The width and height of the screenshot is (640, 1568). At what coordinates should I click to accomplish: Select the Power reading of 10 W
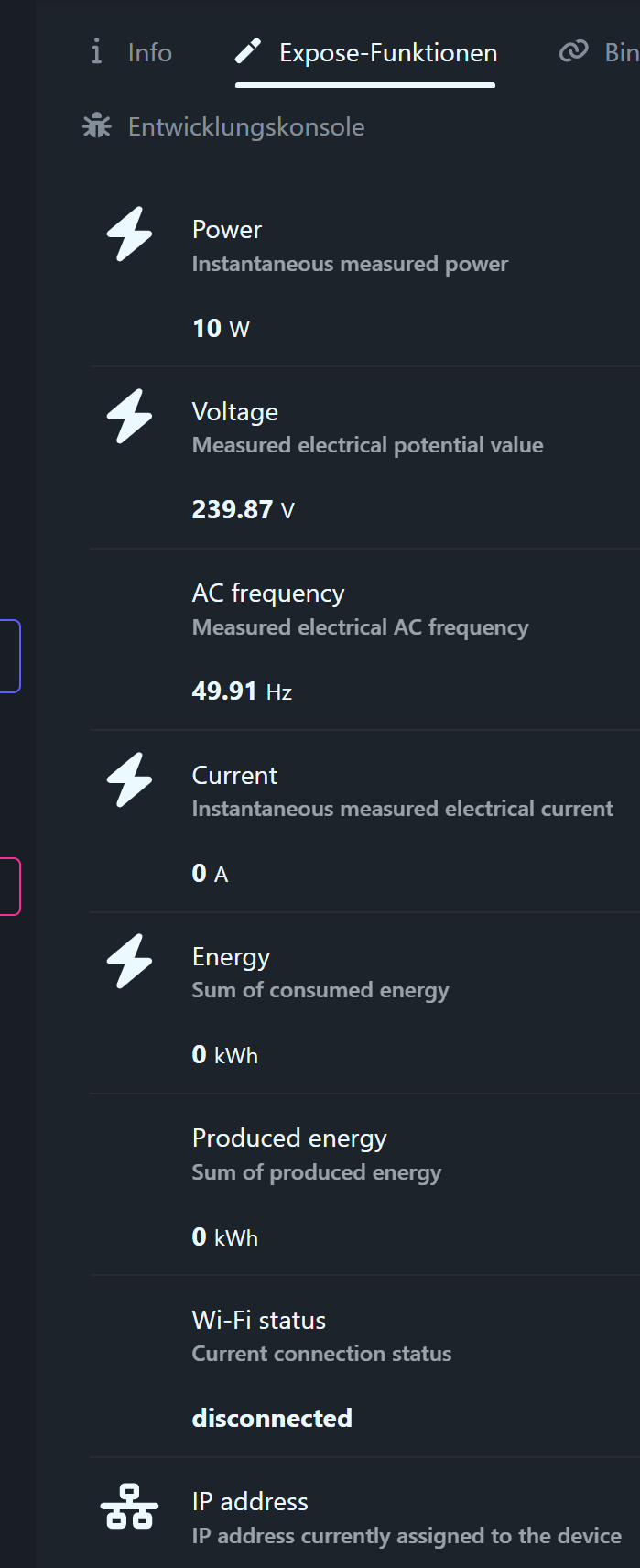coord(221,328)
